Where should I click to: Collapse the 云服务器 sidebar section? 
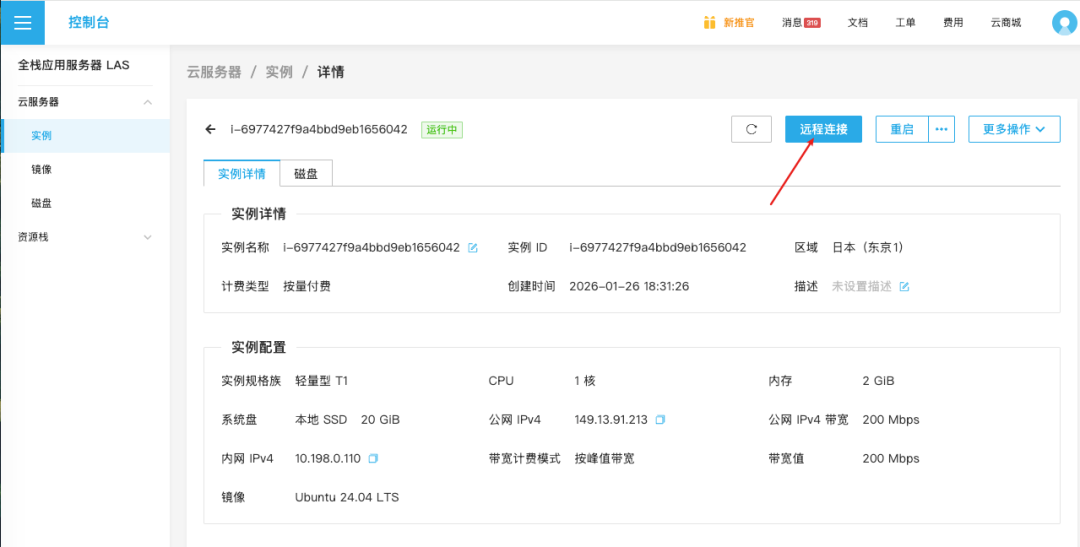coord(147,102)
